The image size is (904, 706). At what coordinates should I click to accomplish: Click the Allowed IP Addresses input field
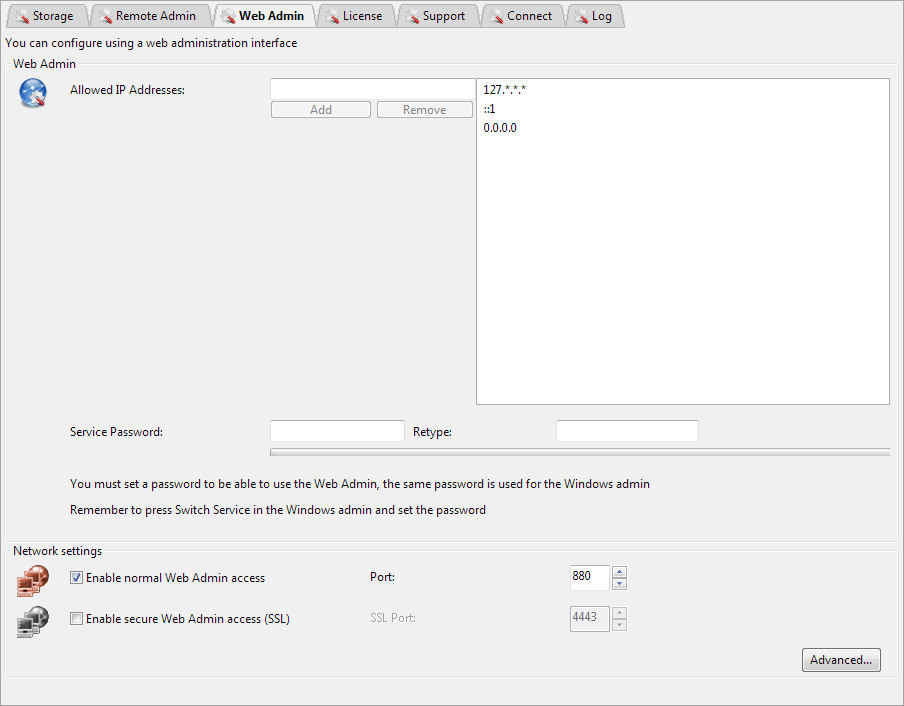tap(372, 90)
